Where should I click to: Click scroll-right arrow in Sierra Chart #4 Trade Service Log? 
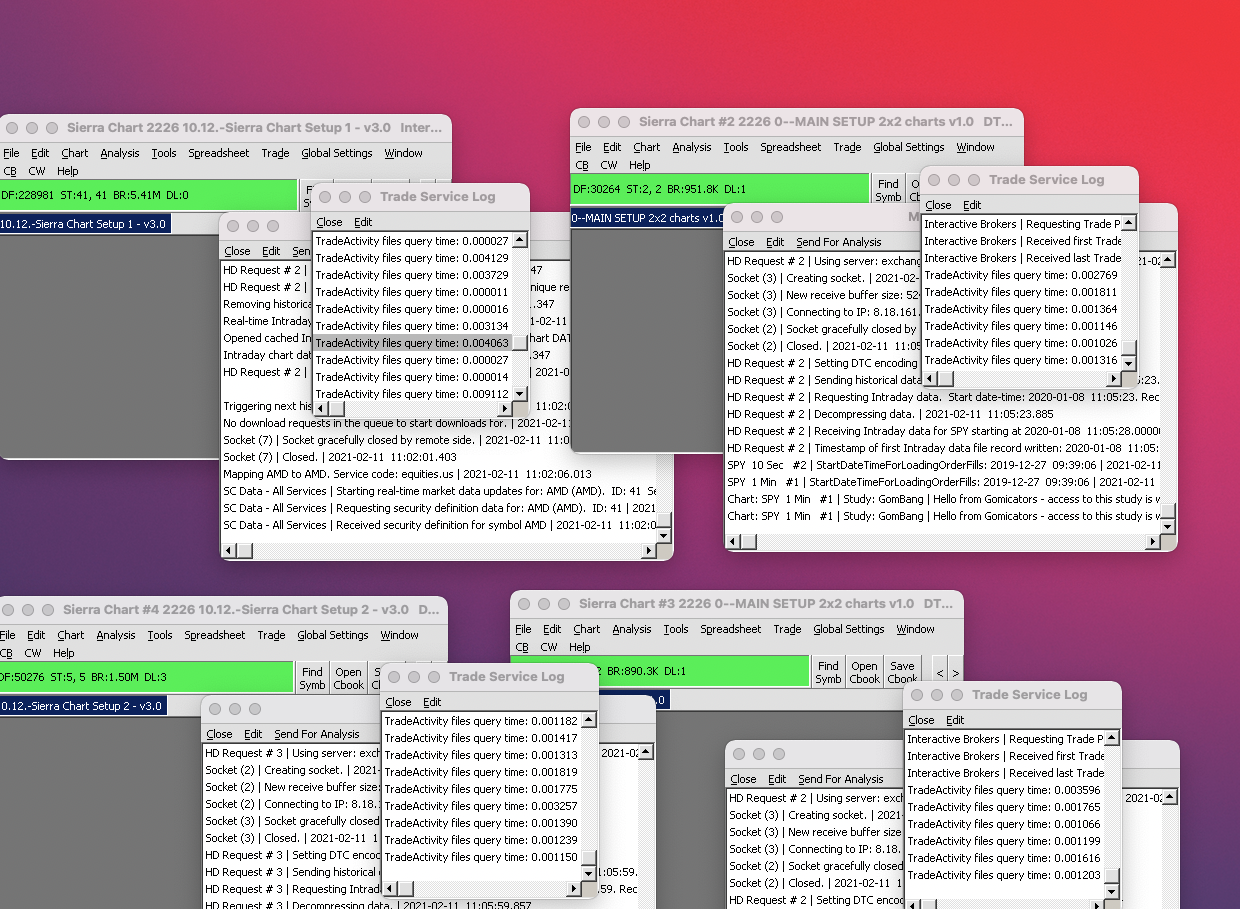[574, 888]
